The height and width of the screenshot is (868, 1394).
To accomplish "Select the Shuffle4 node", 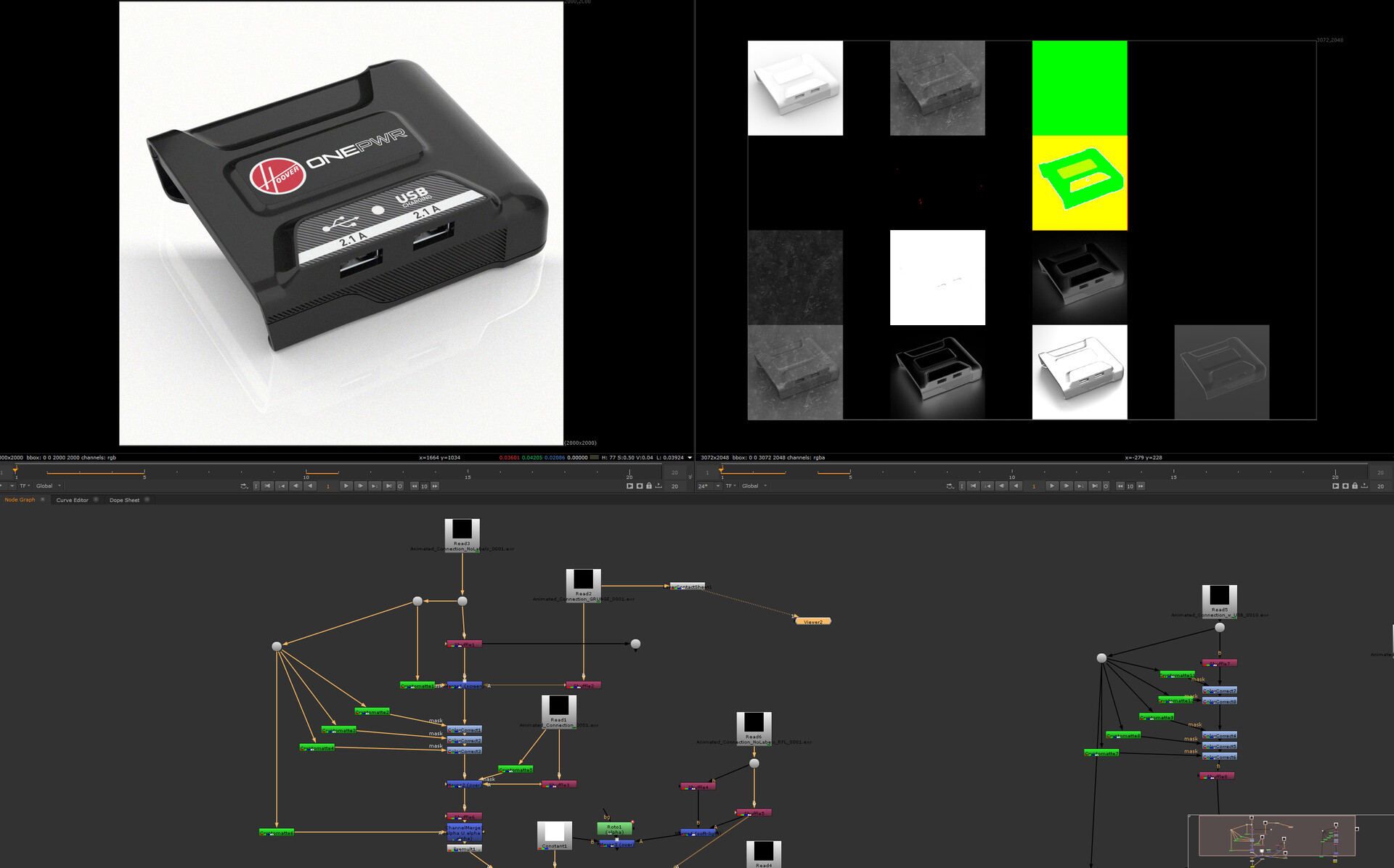I will click(698, 787).
